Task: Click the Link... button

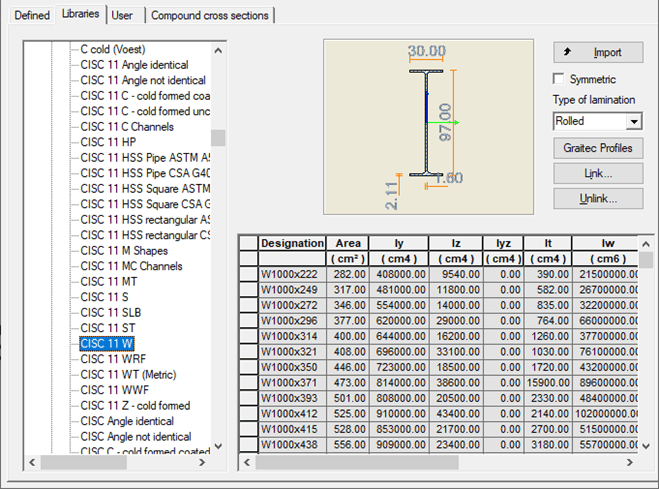Action: tap(597, 173)
